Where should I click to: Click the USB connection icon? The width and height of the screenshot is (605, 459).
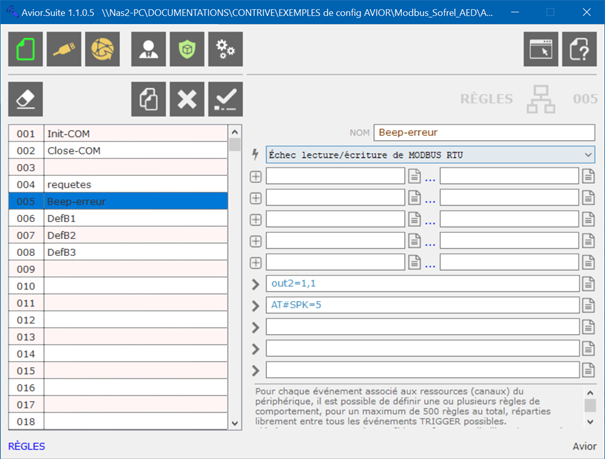tap(64, 49)
